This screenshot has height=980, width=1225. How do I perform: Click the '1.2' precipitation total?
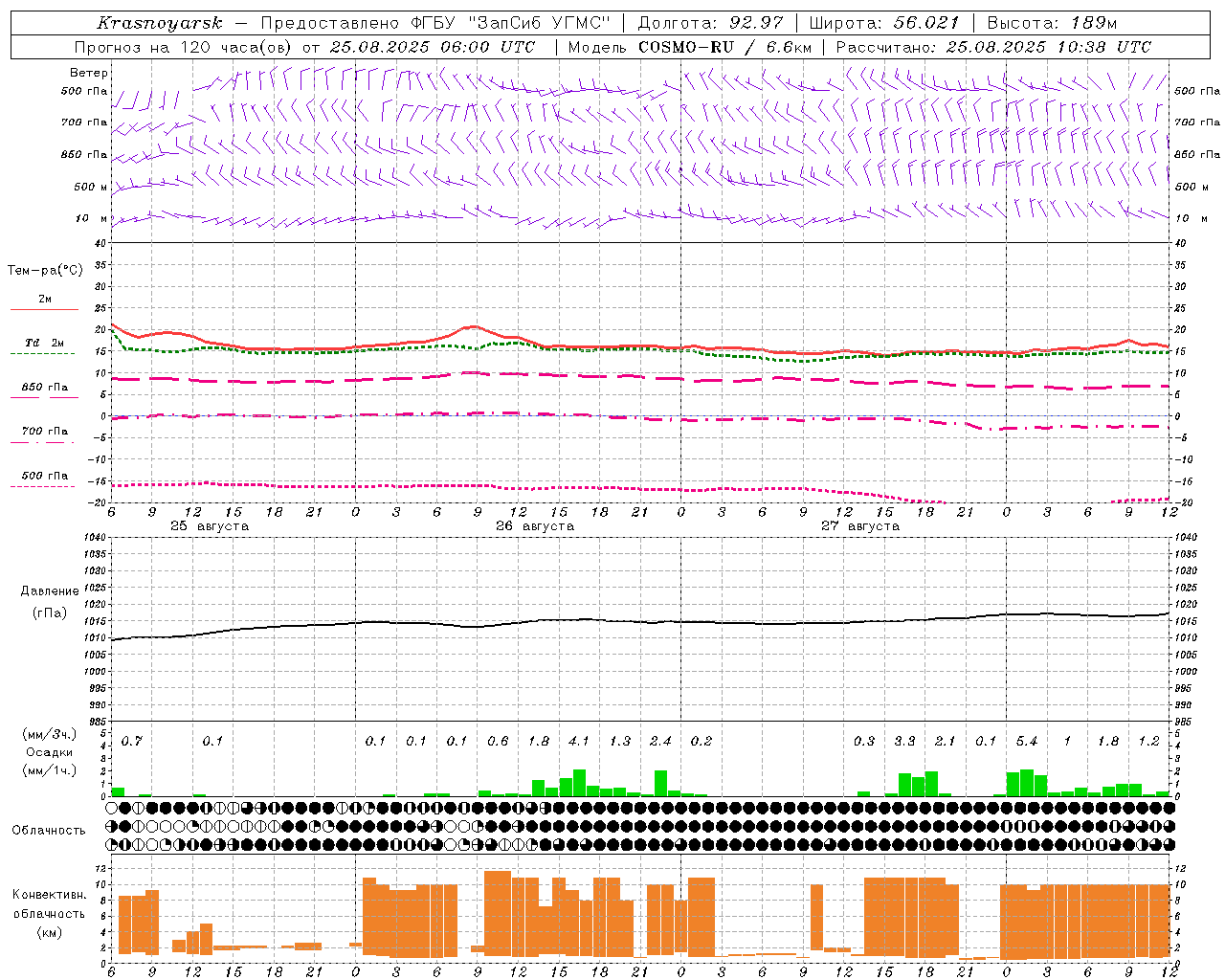(x=1148, y=742)
